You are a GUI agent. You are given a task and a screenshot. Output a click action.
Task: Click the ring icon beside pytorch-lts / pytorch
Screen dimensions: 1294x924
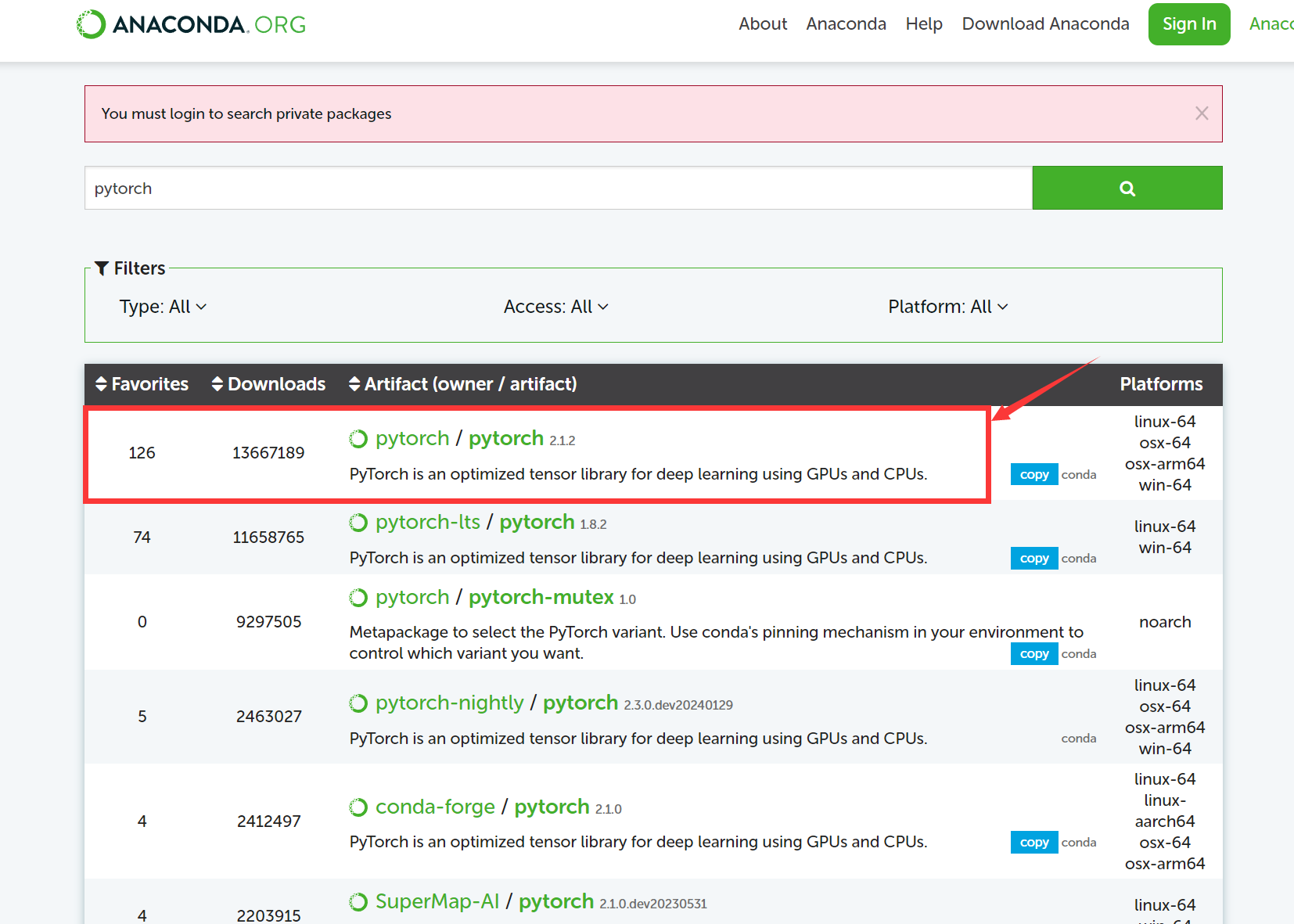(x=358, y=523)
